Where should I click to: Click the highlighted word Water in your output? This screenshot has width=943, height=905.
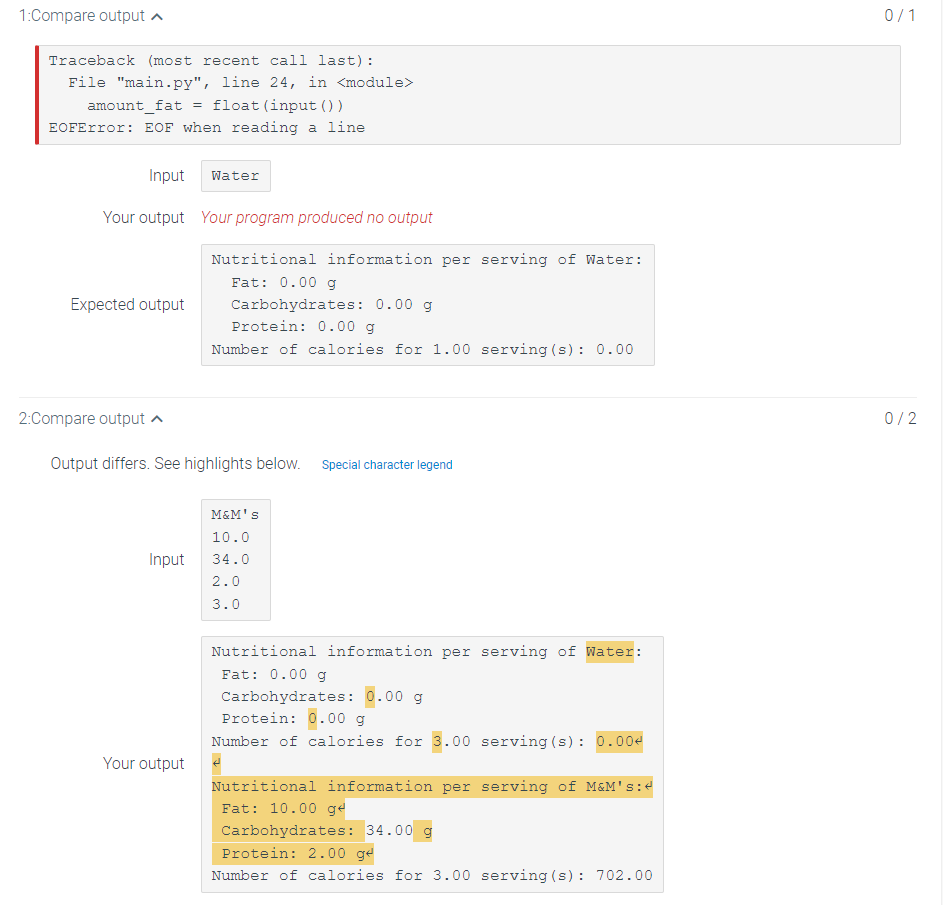point(609,651)
